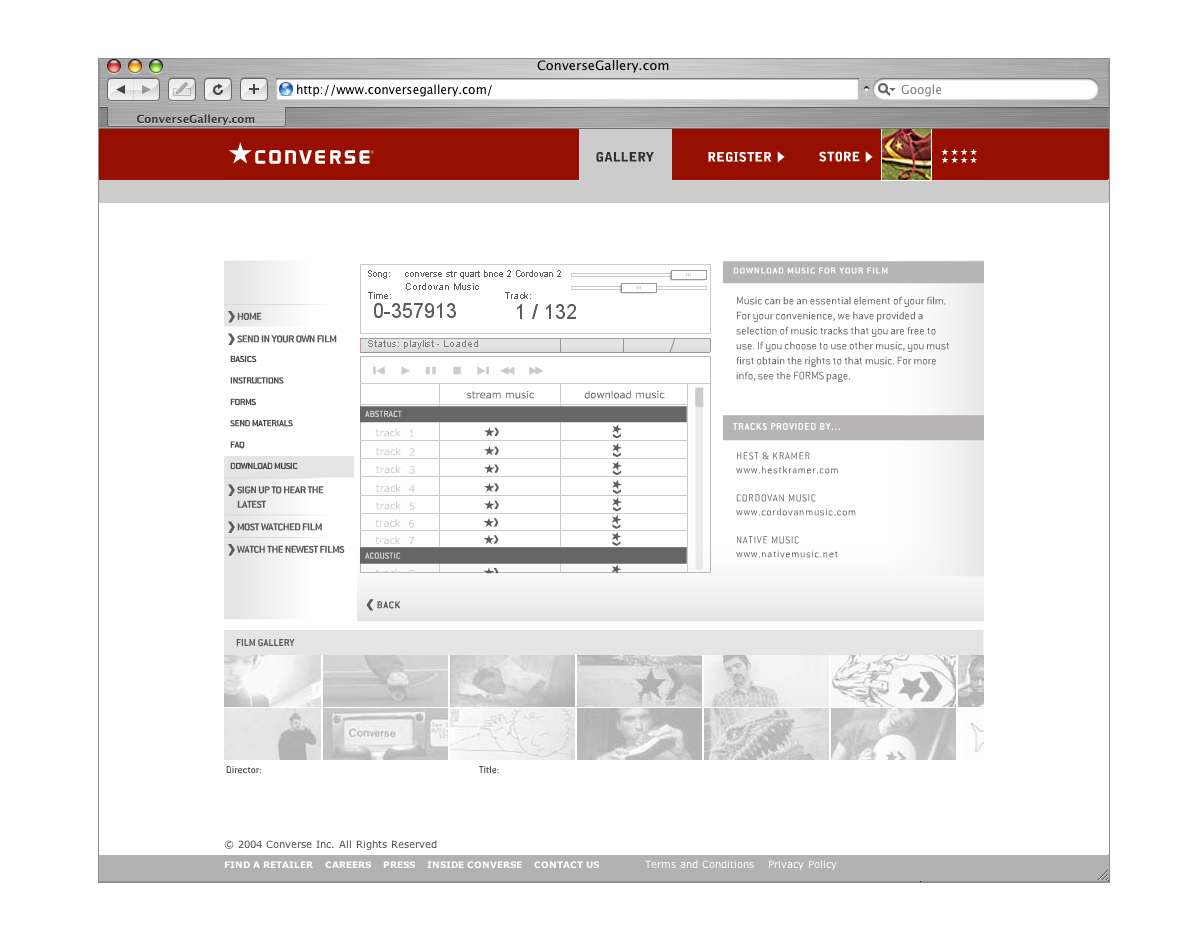Open the dragon drawing film thumbnail
This screenshot has height=940, width=1200.
tap(765, 734)
